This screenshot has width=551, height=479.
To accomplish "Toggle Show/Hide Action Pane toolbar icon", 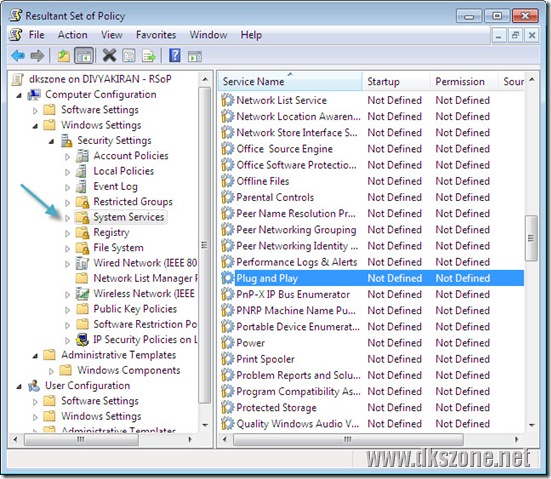I will pyautogui.click(x=195, y=56).
